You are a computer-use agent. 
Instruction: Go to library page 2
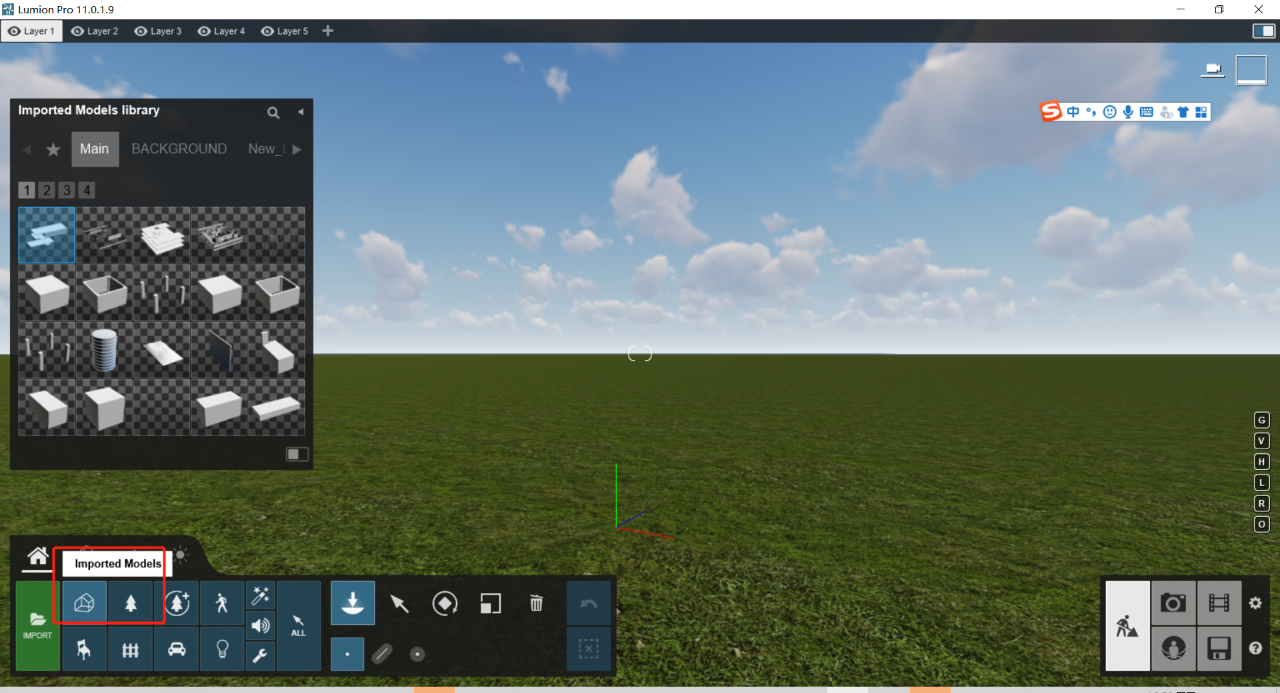(46, 190)
